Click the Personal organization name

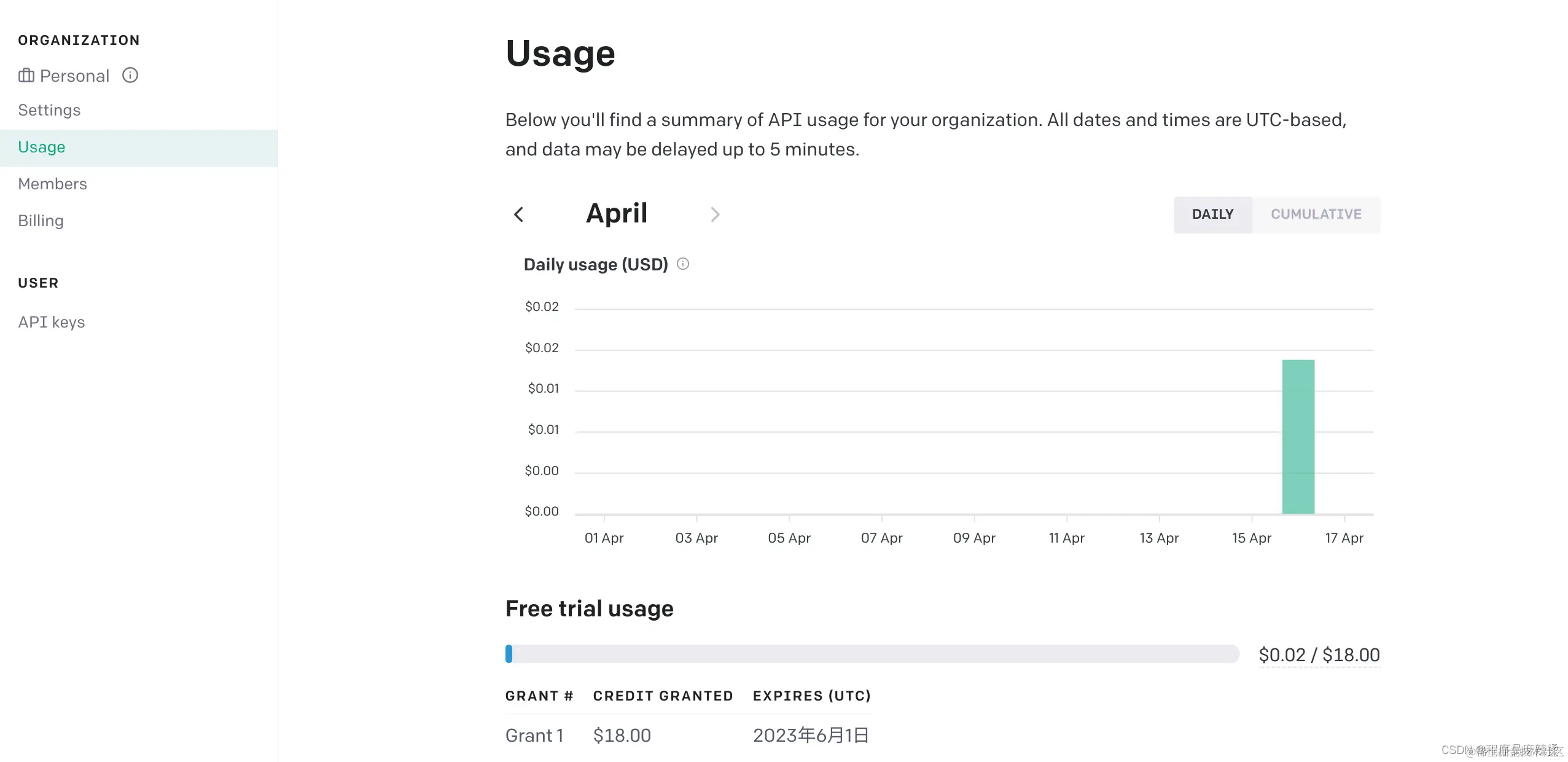pos(74,76)
